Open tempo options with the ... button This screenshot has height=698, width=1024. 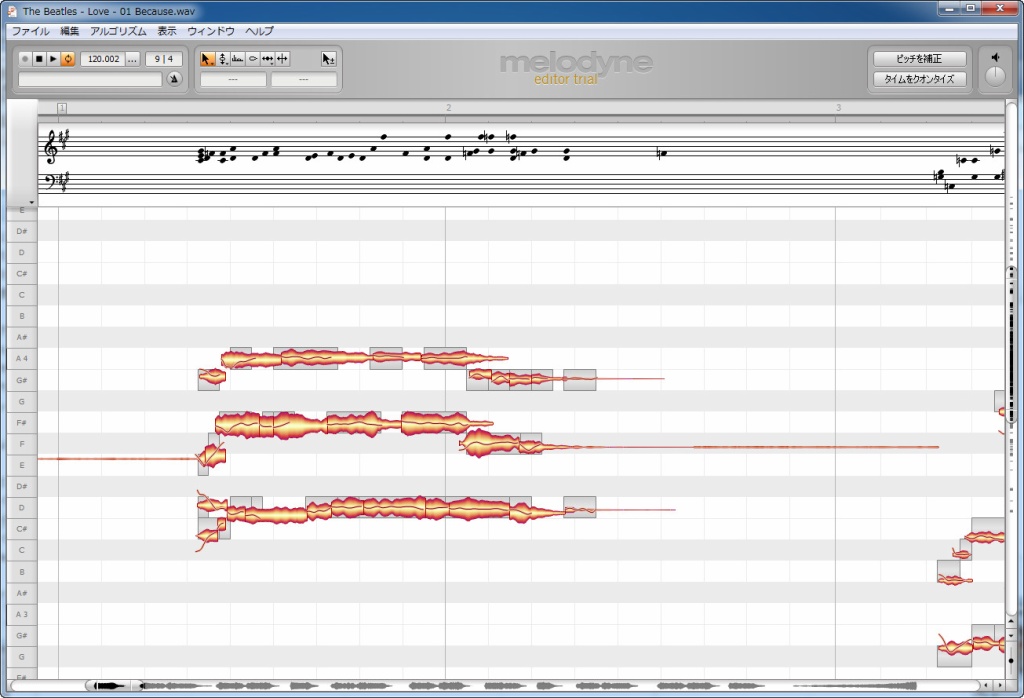(x=133, y=59)
